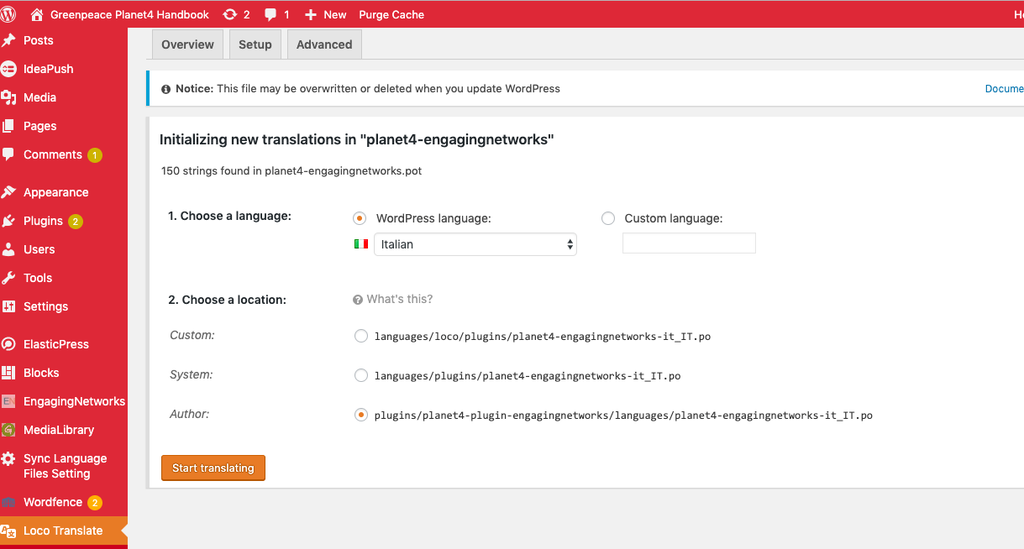Click the Settings sliders icon
The height and width of the screenshot is (549, 1024).
(x=8, y=306)
